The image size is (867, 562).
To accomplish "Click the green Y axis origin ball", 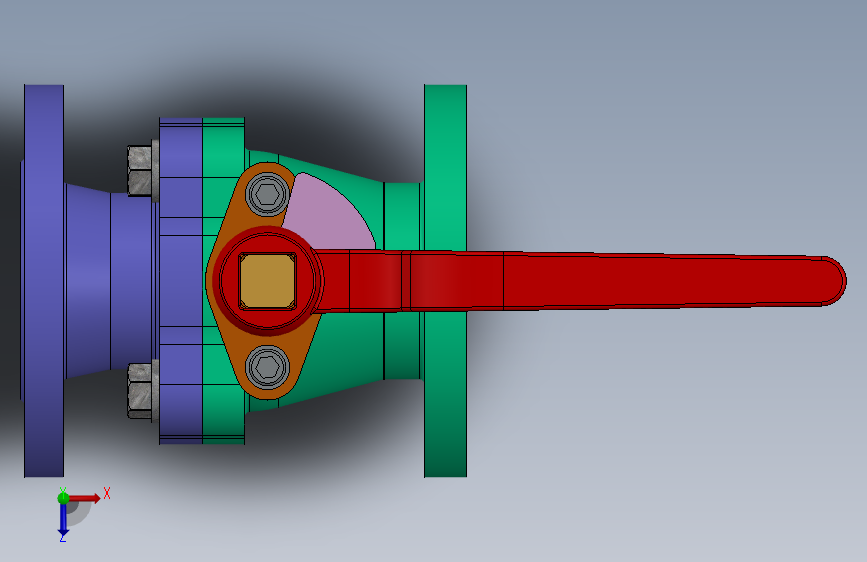I will click(x=63, y=498).
